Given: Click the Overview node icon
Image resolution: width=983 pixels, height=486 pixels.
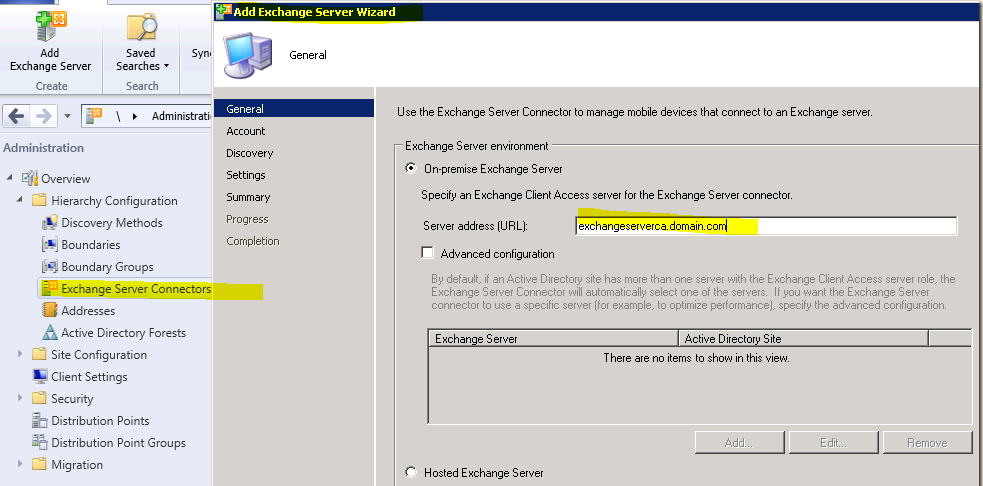Looking at the screenshot, I should (x=30, y=179).
